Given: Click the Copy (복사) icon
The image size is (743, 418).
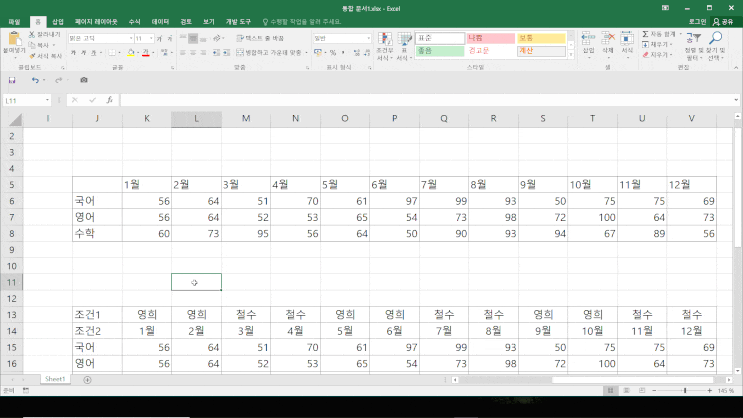Looking at the screenshot, I should 32,45.
